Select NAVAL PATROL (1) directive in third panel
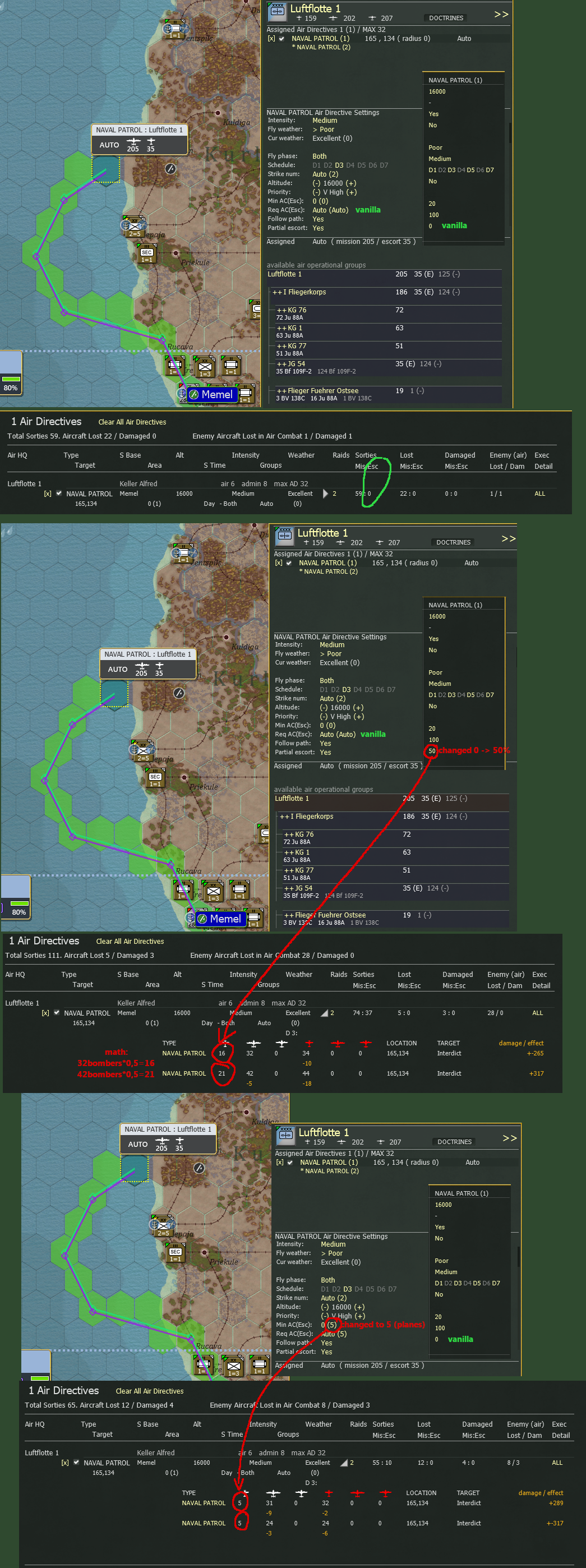This screenshot has height=1568, width=586. point(329,1163)
